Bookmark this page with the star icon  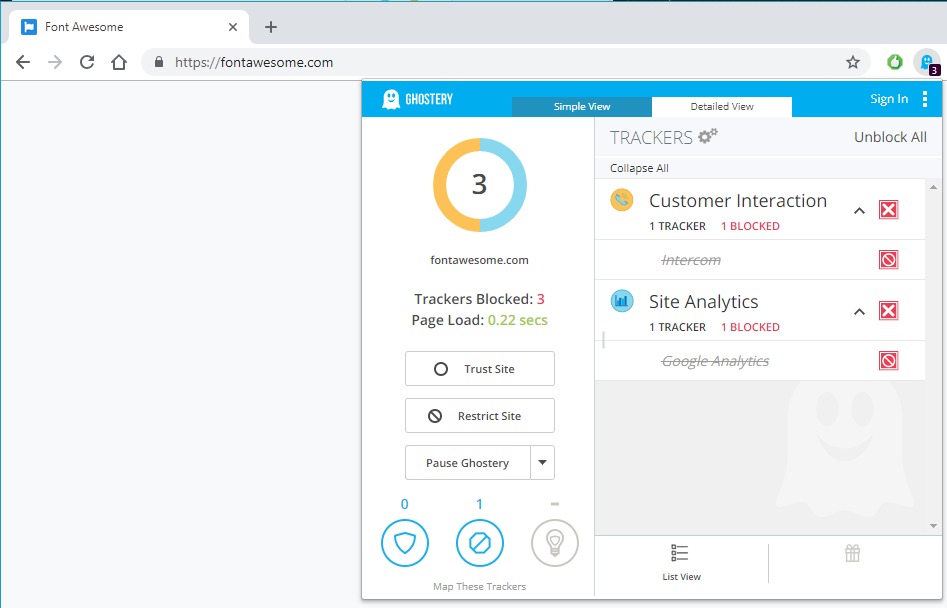click(853, 62)
